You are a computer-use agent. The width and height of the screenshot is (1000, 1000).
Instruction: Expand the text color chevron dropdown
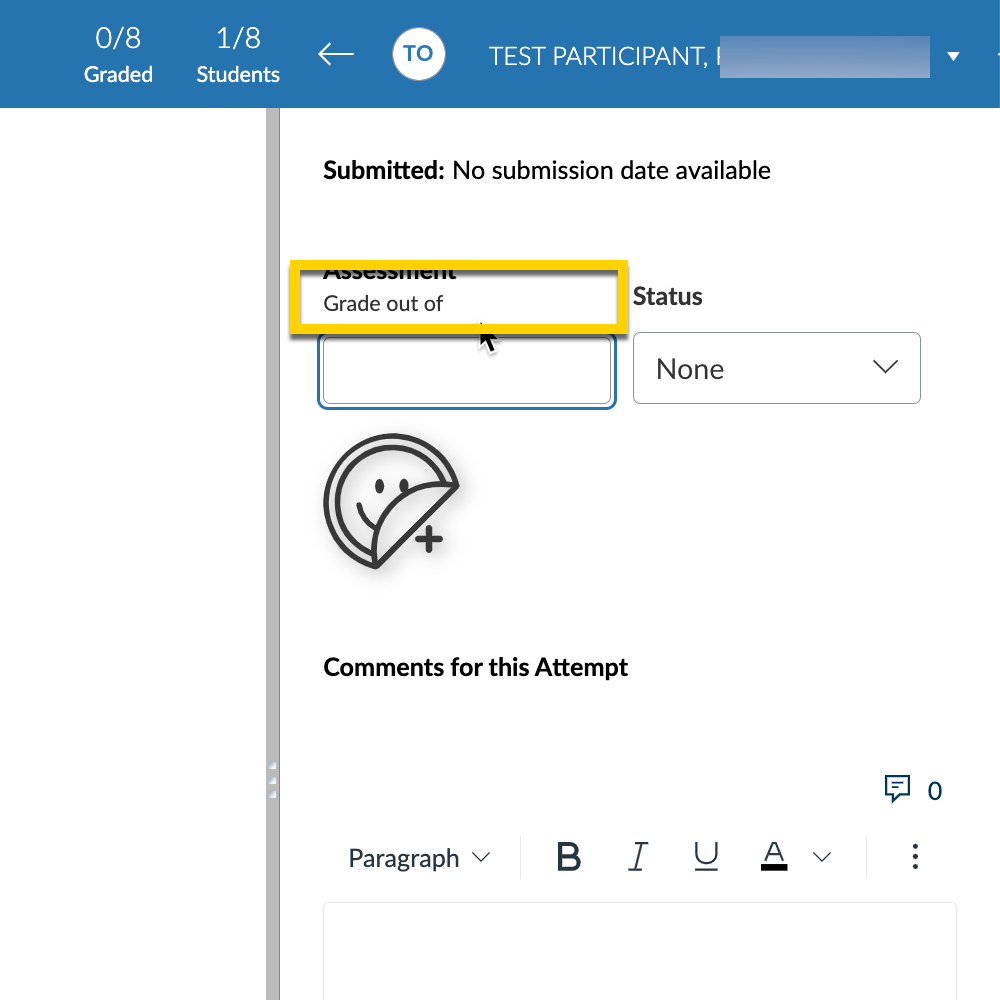822,857
